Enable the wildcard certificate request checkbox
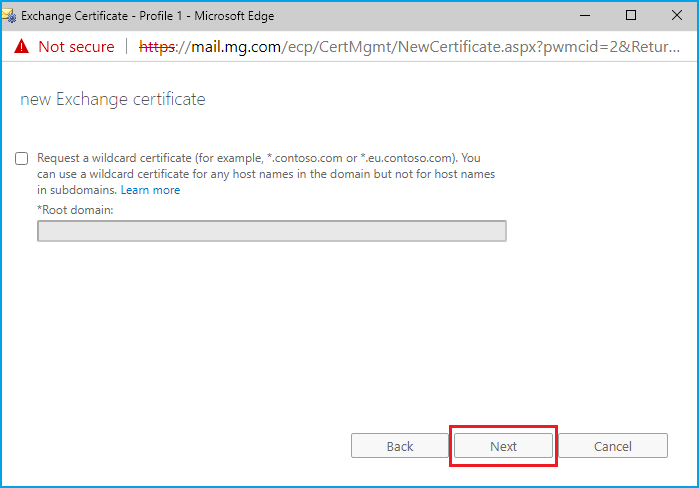Viewport: 699px width, 488px height. pos(22,159)
